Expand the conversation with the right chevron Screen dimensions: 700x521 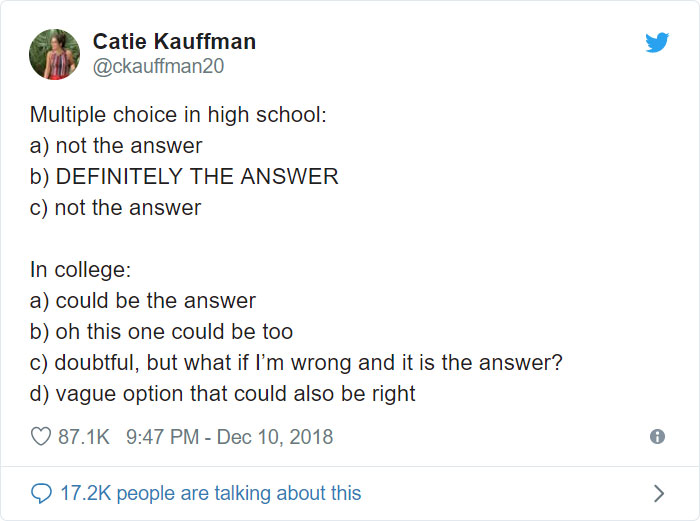658,493
